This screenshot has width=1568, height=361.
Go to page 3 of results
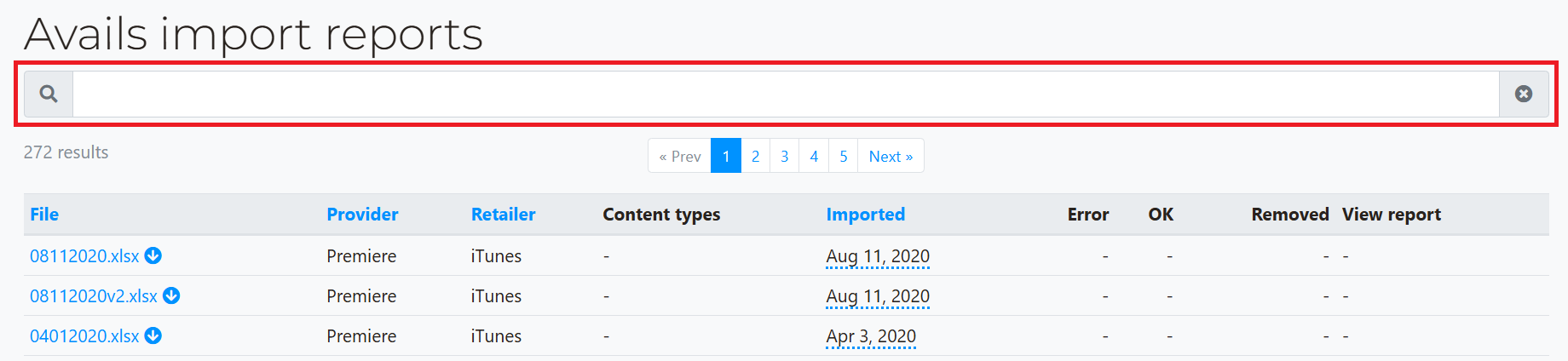point(785,156)
